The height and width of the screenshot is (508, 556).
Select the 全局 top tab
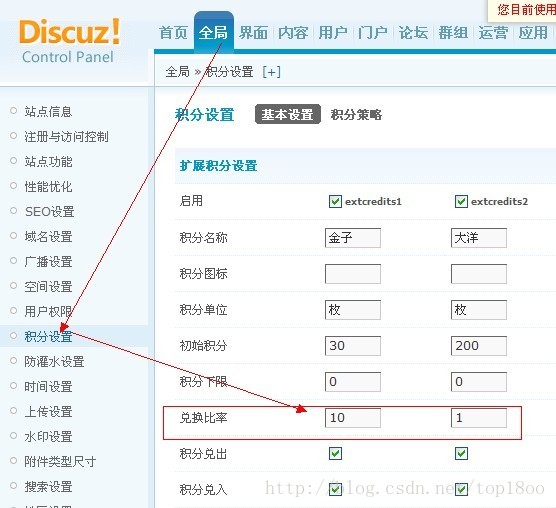213,33
